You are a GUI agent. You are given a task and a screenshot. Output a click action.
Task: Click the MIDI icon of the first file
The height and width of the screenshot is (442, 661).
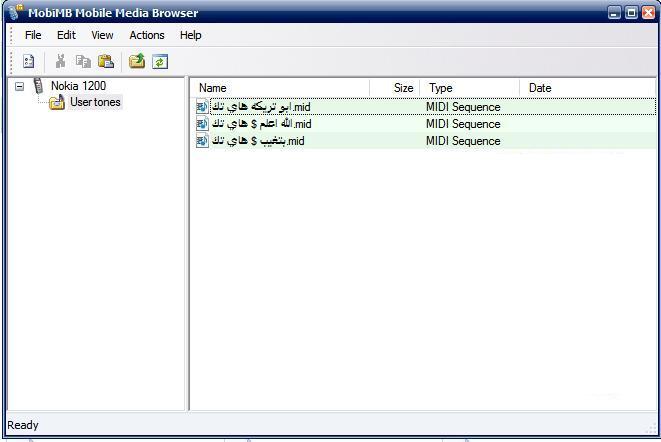pyautogui.click(x=202, y=107)
